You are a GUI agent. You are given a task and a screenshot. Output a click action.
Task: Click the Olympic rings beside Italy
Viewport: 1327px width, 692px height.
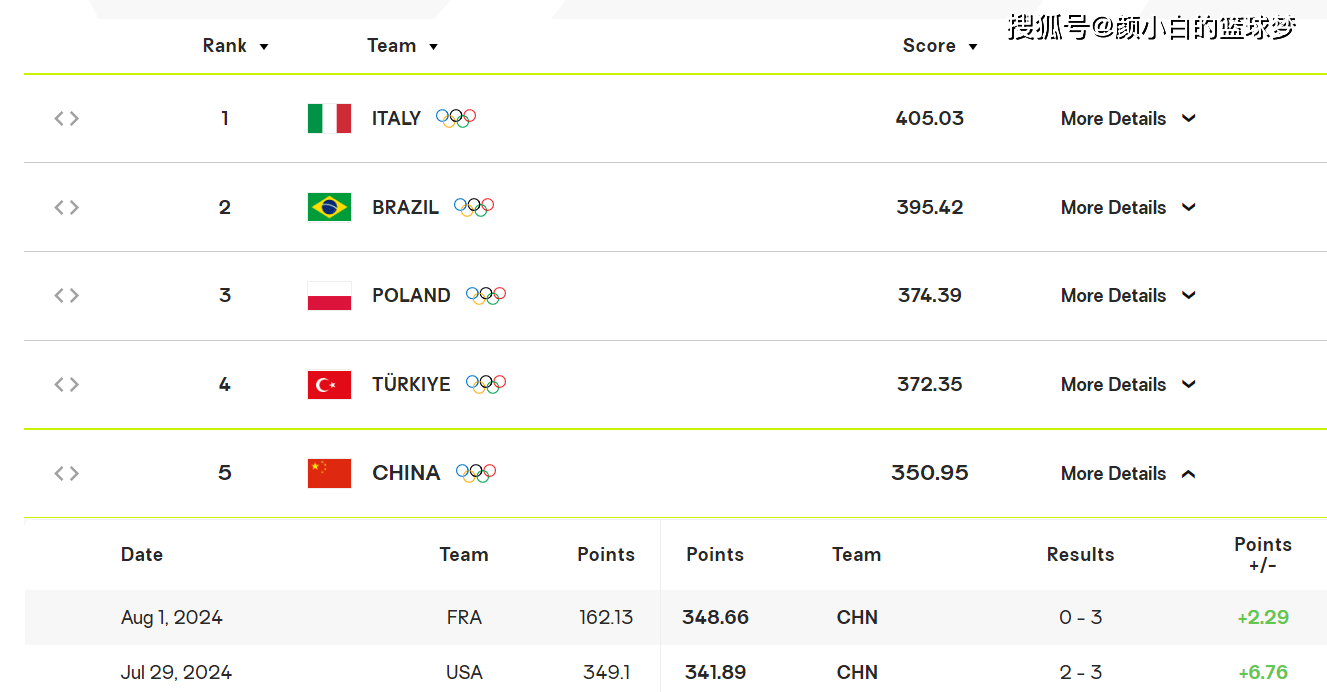[x=456, y=118]
